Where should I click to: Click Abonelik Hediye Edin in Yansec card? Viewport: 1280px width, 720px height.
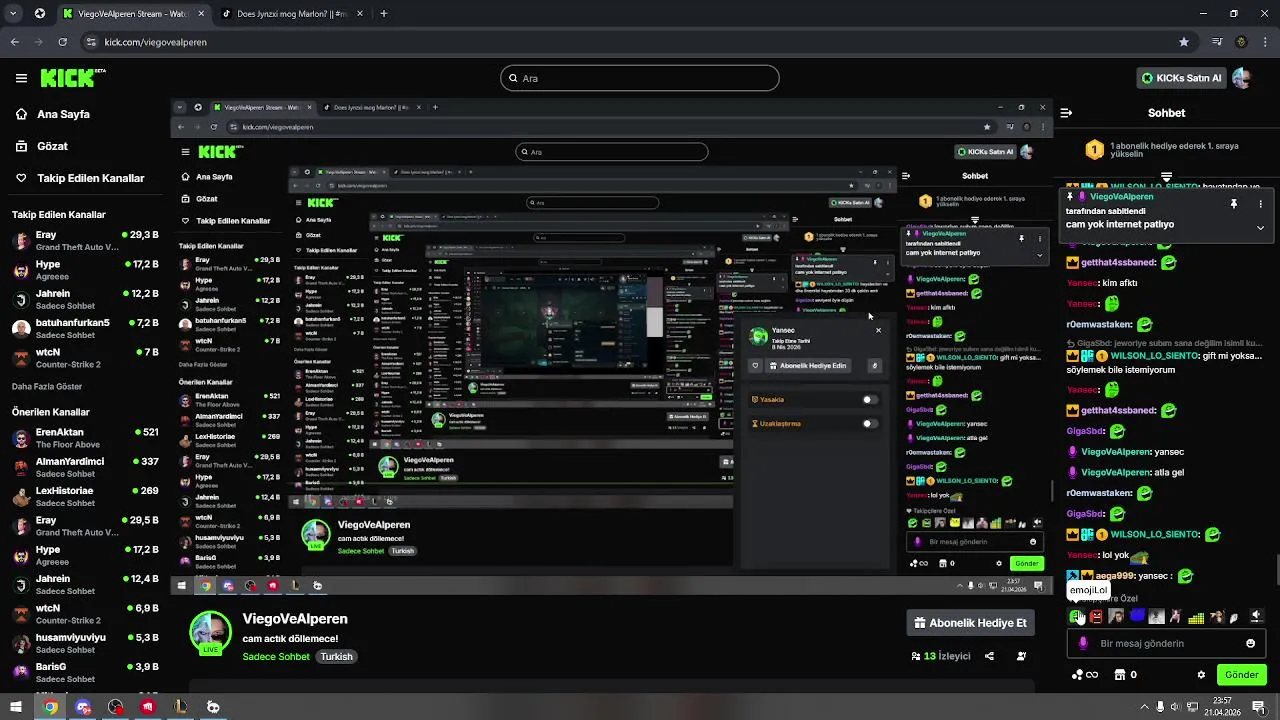(808, 366)
